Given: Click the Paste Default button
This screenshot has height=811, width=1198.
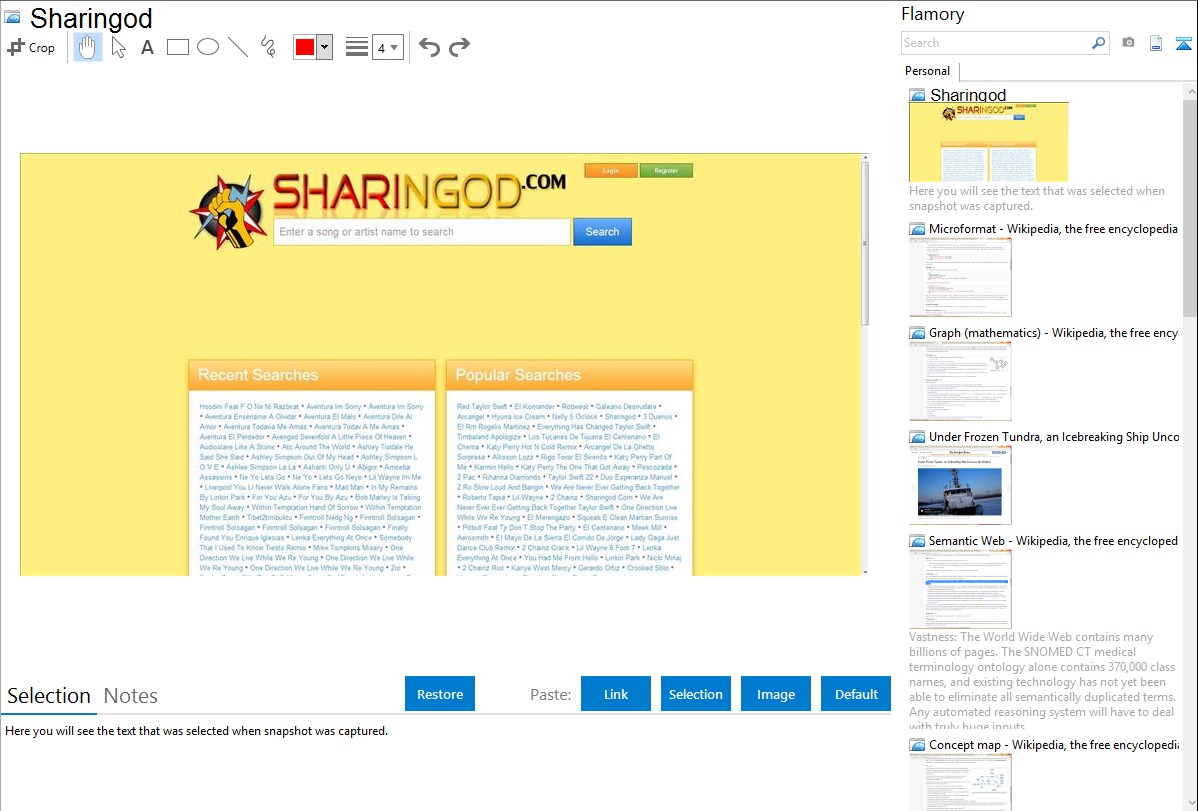Looking at the screenshot, I should click(856, 694).
